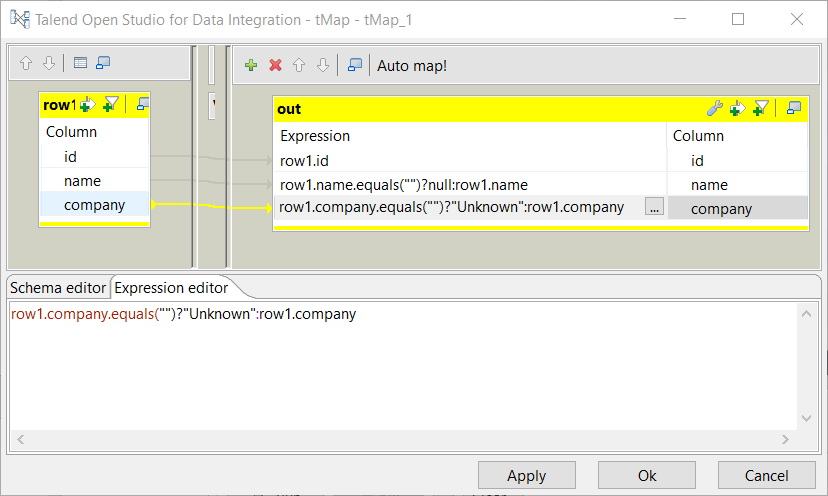Image resolution: width=828 pixels, height=496 pixels.
Task: Click the horizontal scroll left arrow
Action: [x=21, y=439]
